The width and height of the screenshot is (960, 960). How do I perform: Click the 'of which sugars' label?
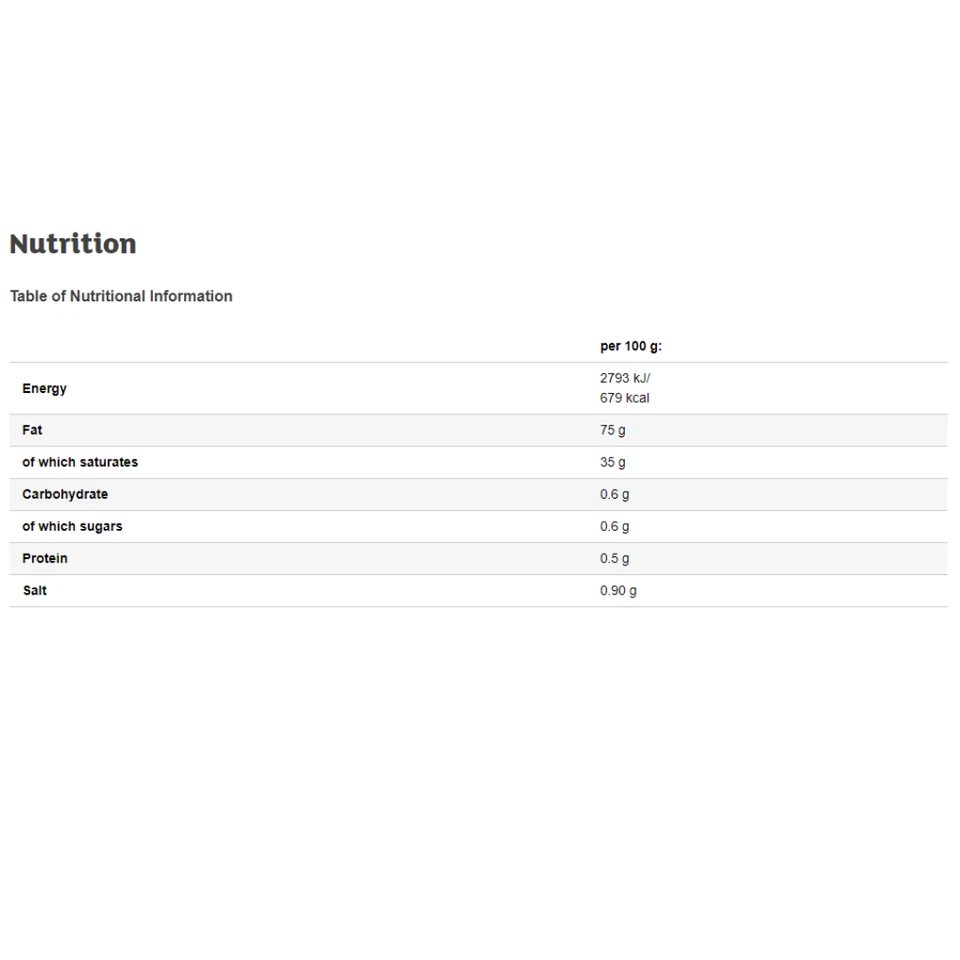[72, 526]
